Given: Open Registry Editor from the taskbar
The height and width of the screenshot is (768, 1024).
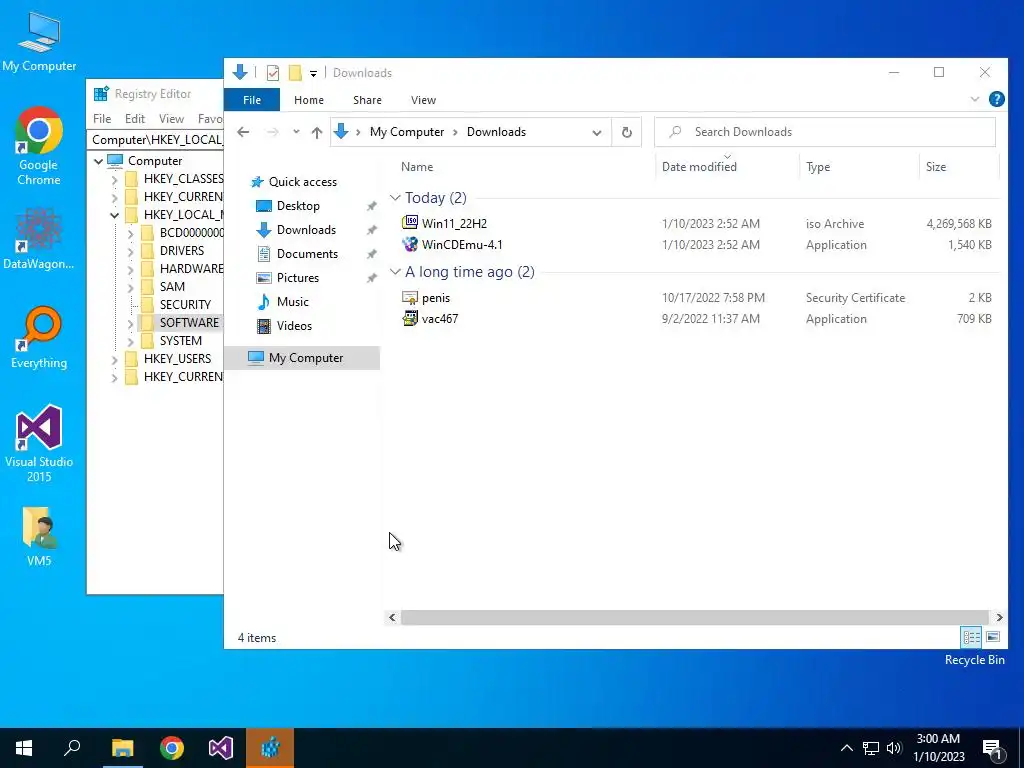Looking at the screenshot, I should click(x=270, y=748).
